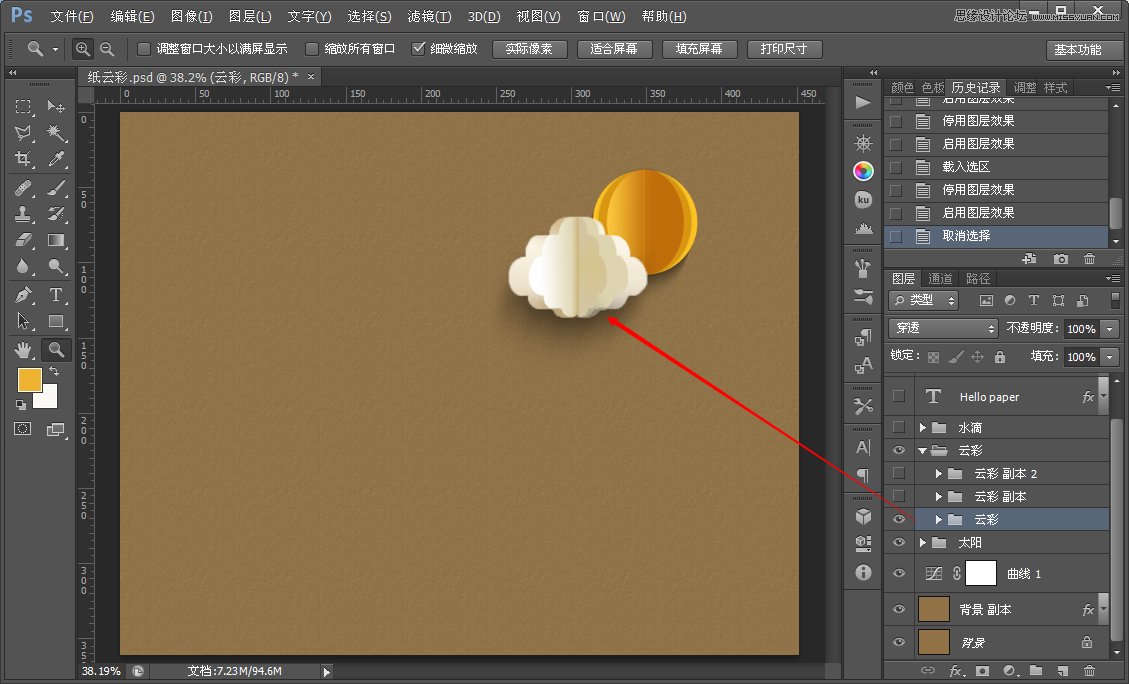Select the Eraser tool
1129x684 pixels.
tap(23, 240)
